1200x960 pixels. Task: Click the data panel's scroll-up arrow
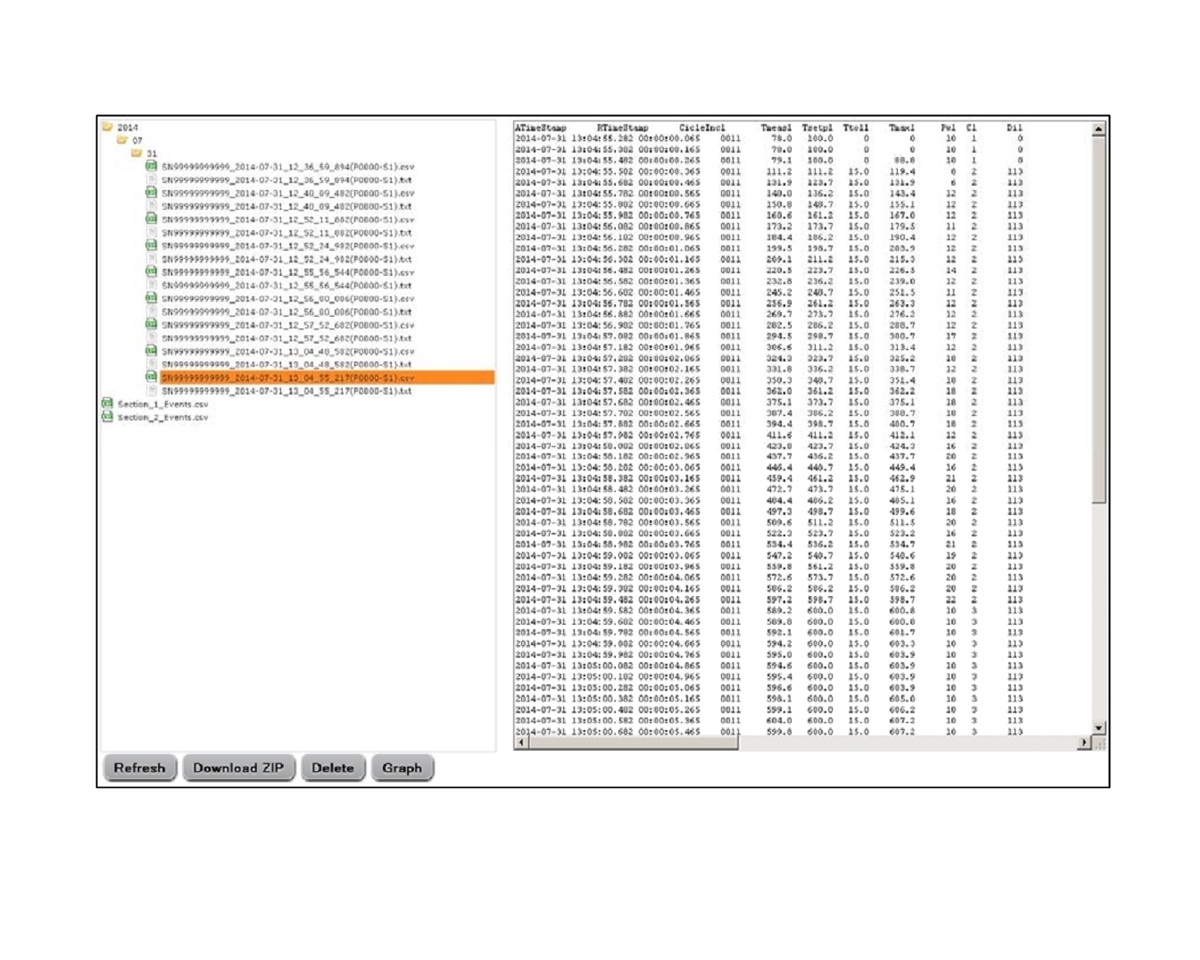[x=1100, y=128]
